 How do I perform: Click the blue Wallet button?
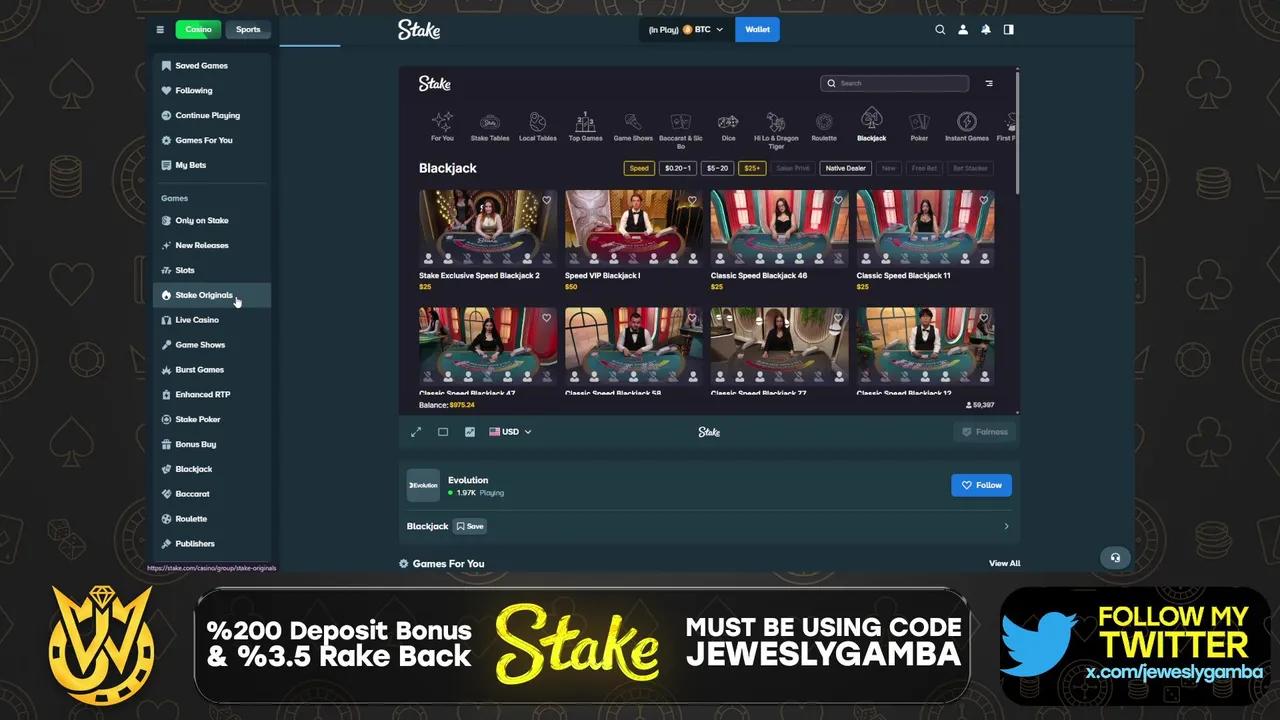pos(757,30)
